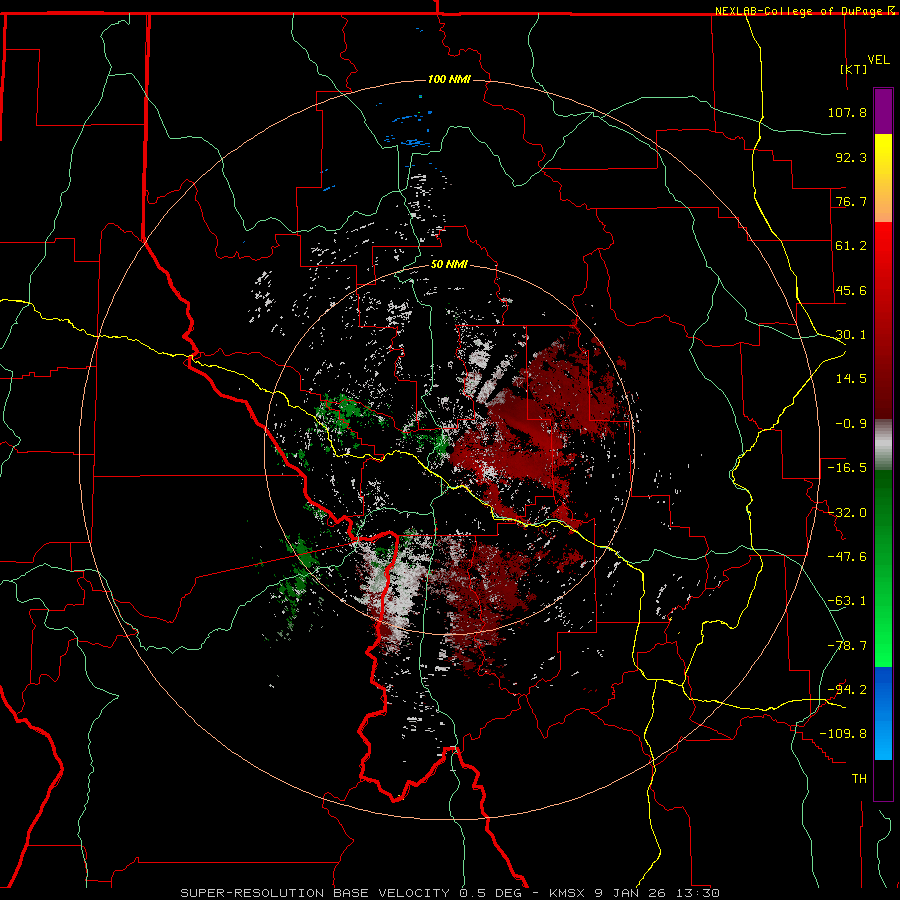Click the -94.2 velocity scale value
900x900 pixels.
[847, 690]
